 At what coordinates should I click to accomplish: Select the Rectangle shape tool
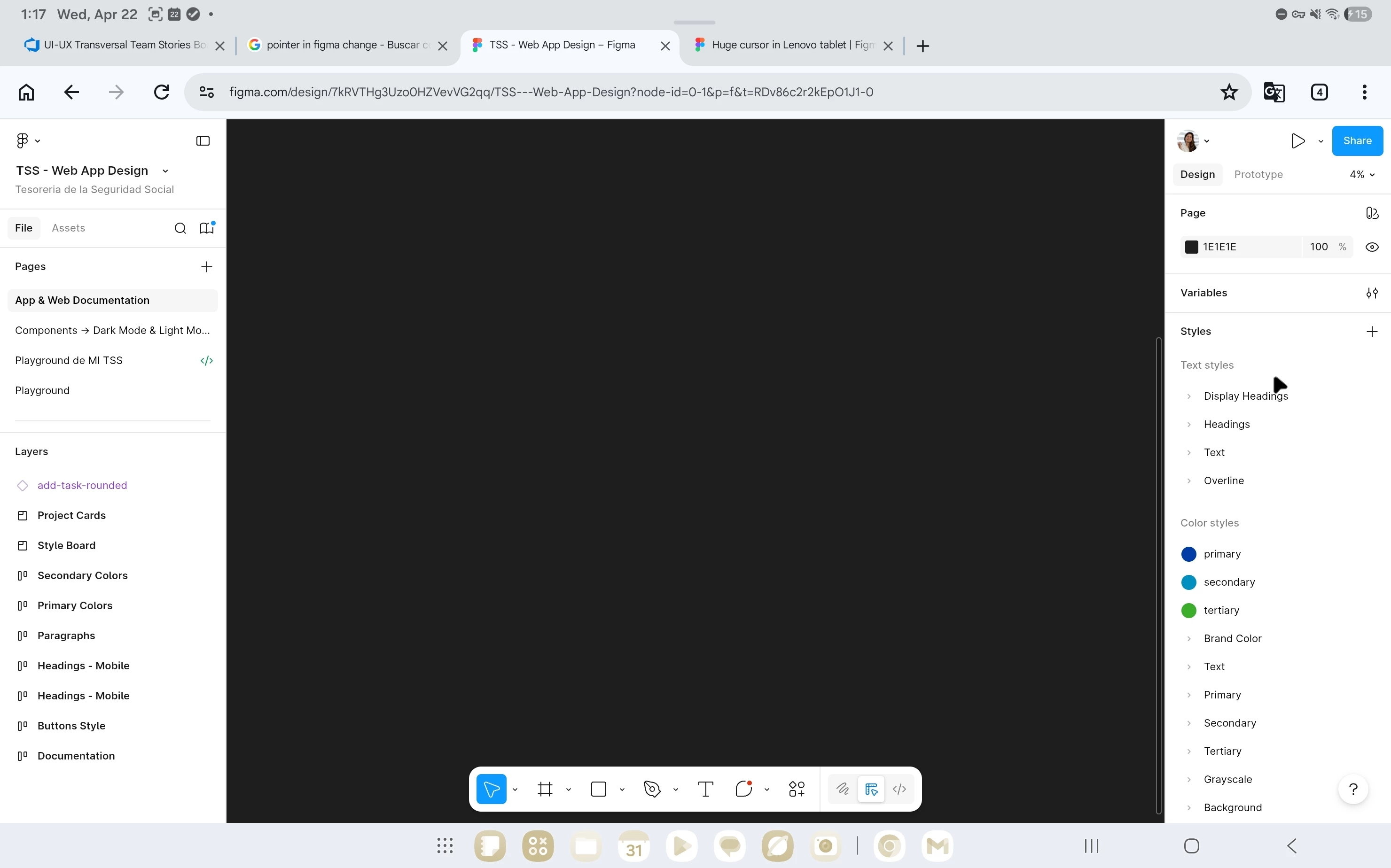(x=598, y=789)
